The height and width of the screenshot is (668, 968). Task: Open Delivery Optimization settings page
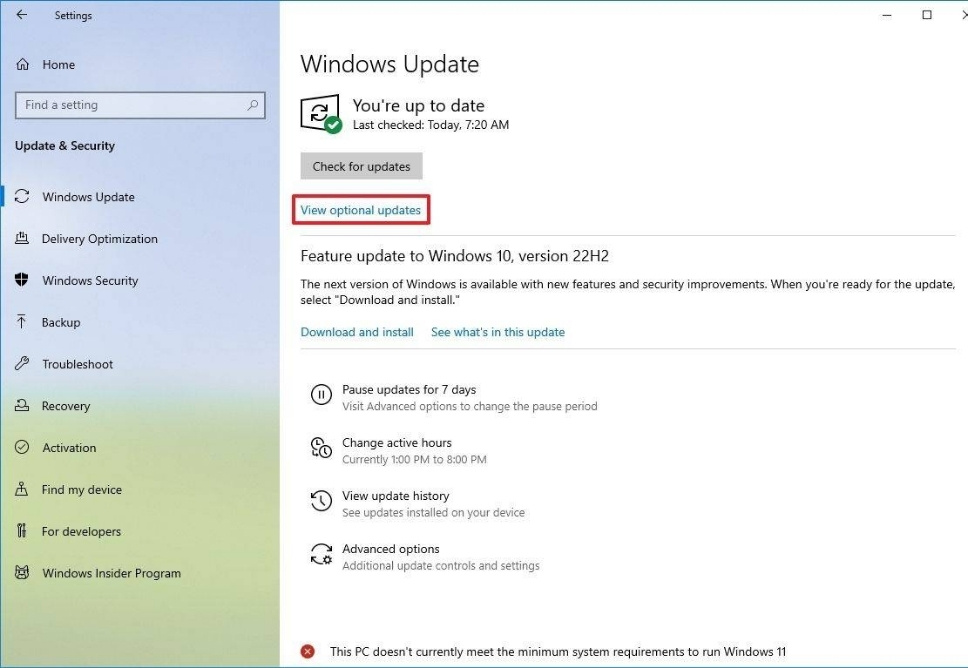click(99, 239)
